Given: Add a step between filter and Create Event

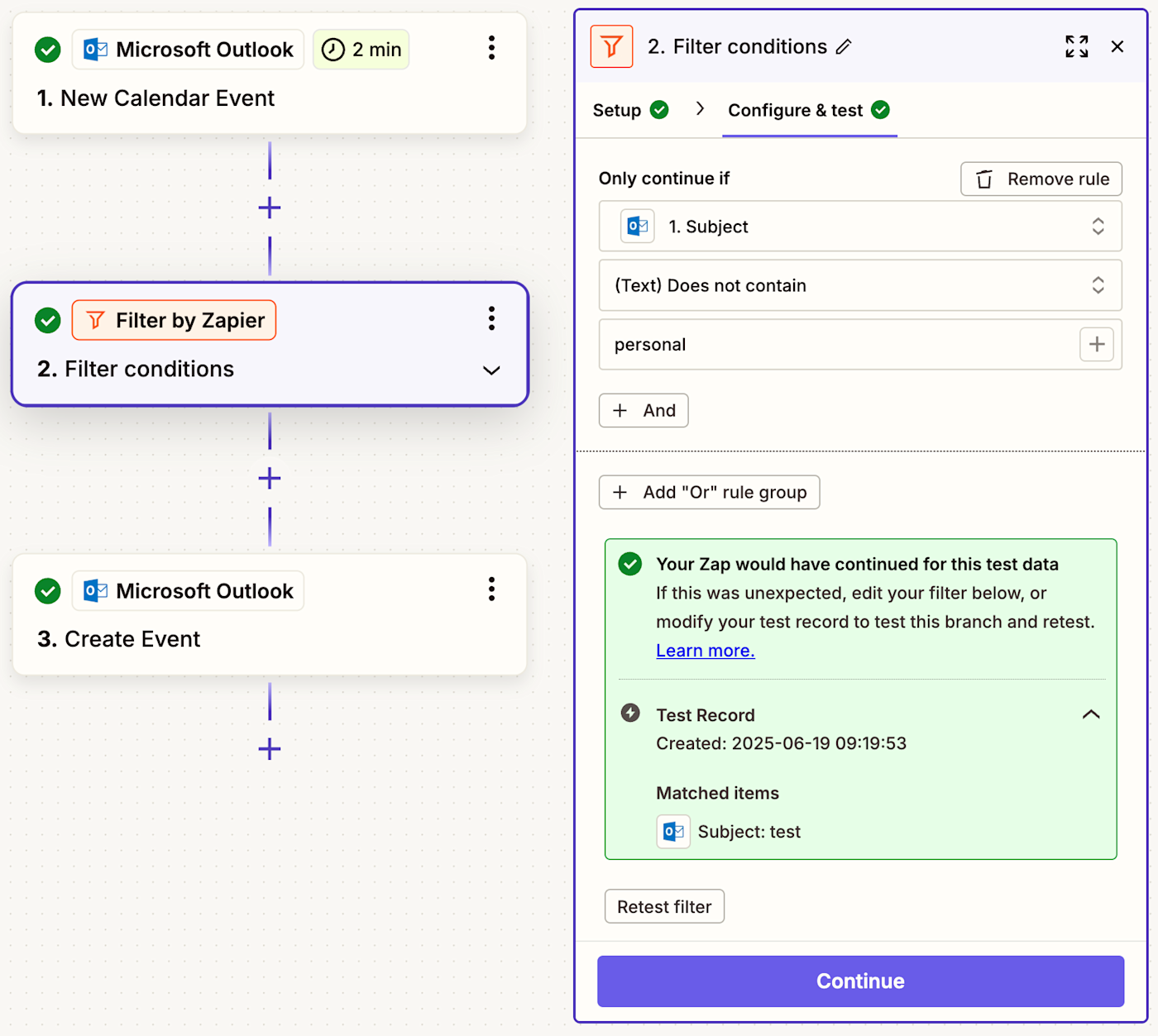Looking at the screenshot, I should 270,478.
